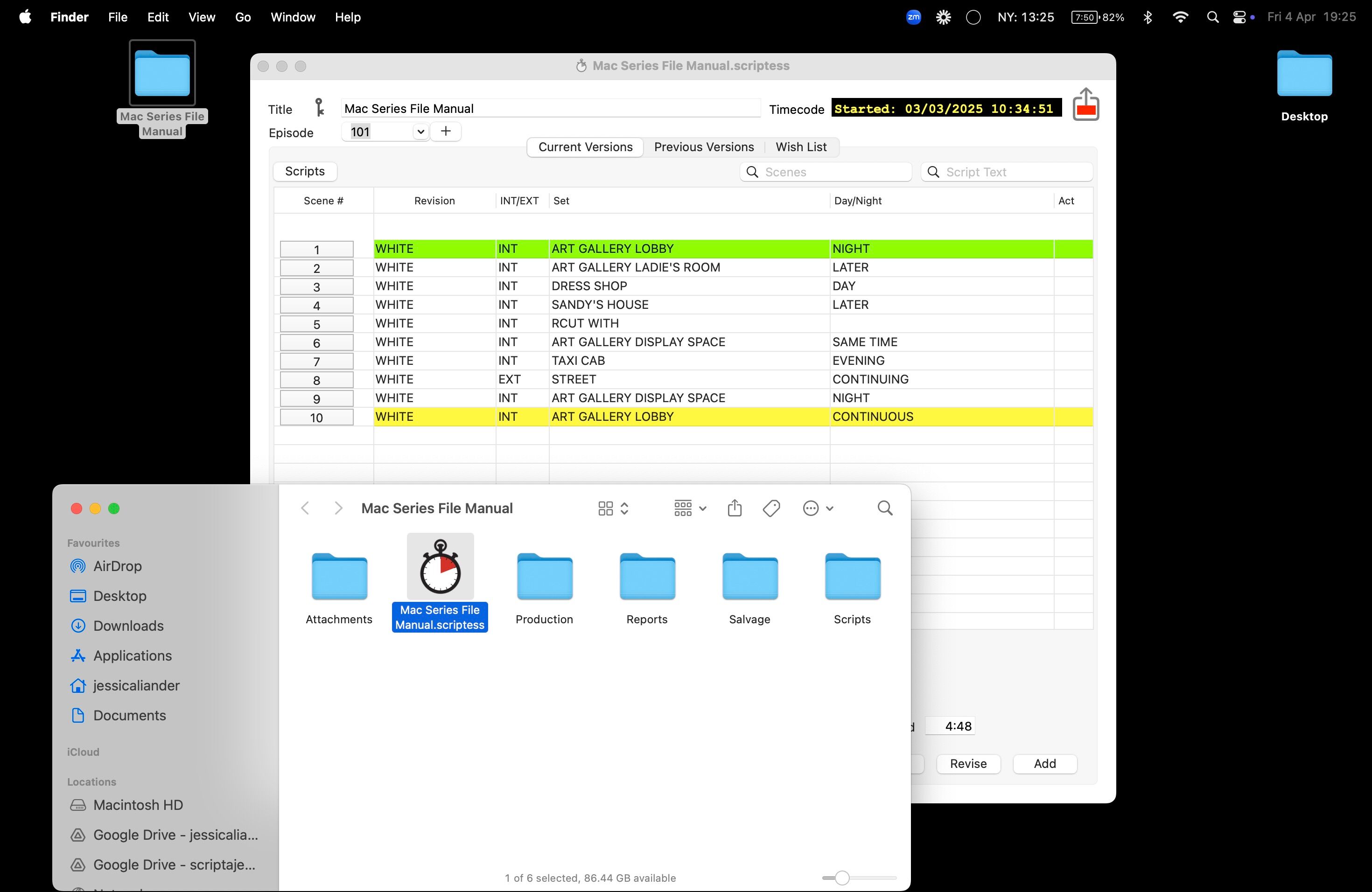Switch to the Previous Versions tab

(x=703, y=147)
